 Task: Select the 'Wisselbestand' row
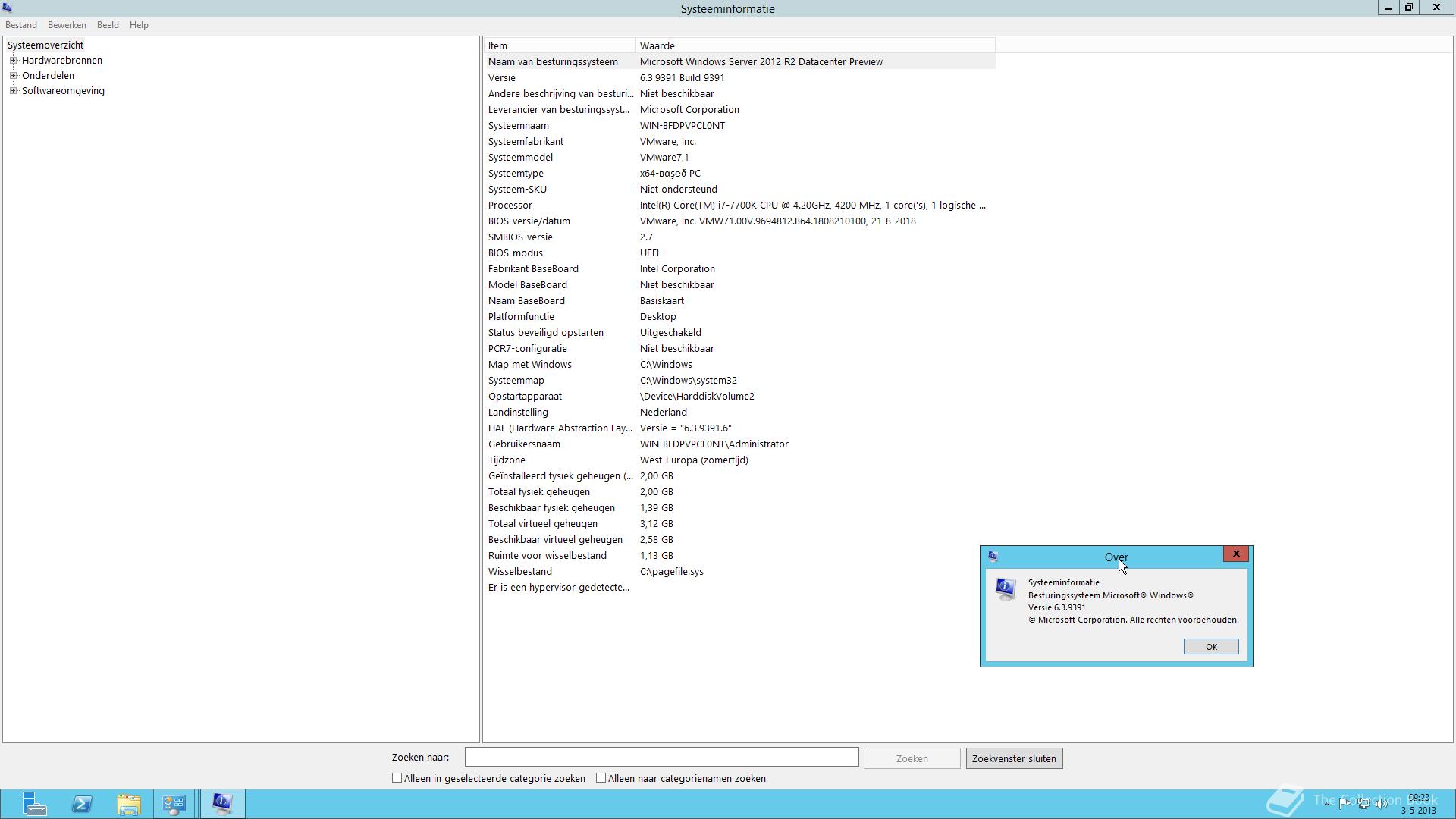(739, 571)
